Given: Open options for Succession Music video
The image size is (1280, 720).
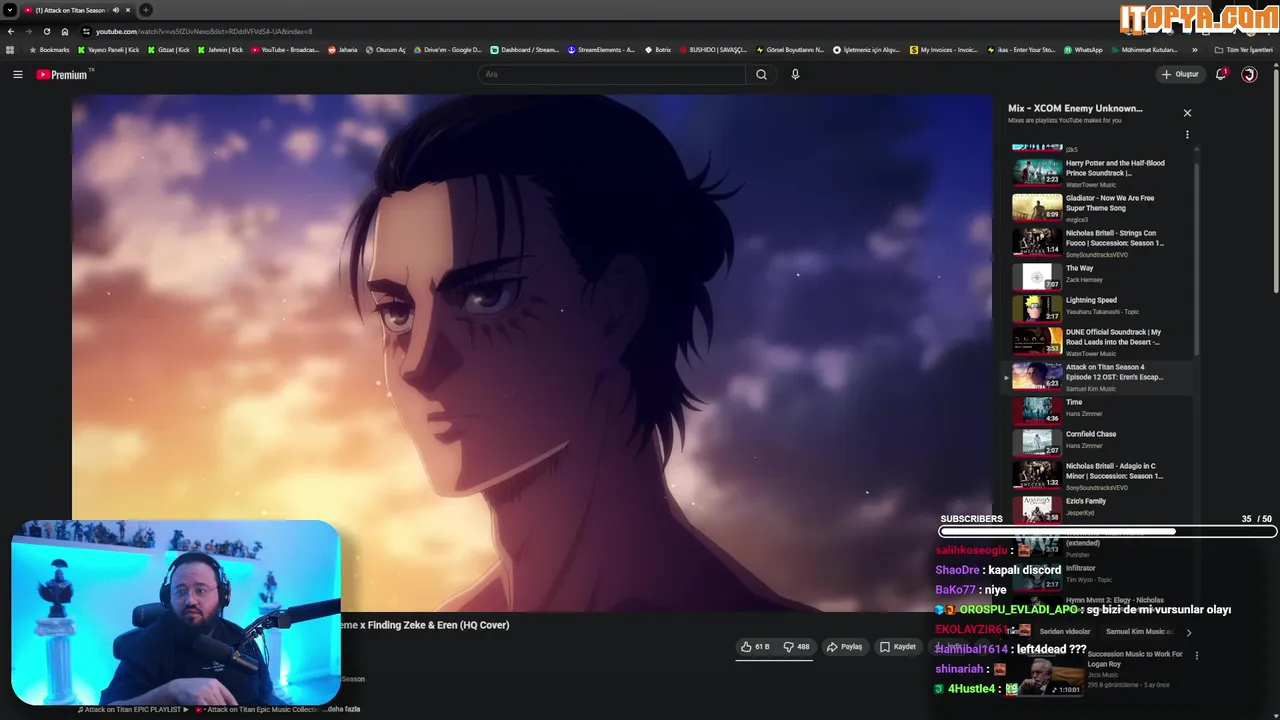Looking at the screenshot, I should 1197,656.
